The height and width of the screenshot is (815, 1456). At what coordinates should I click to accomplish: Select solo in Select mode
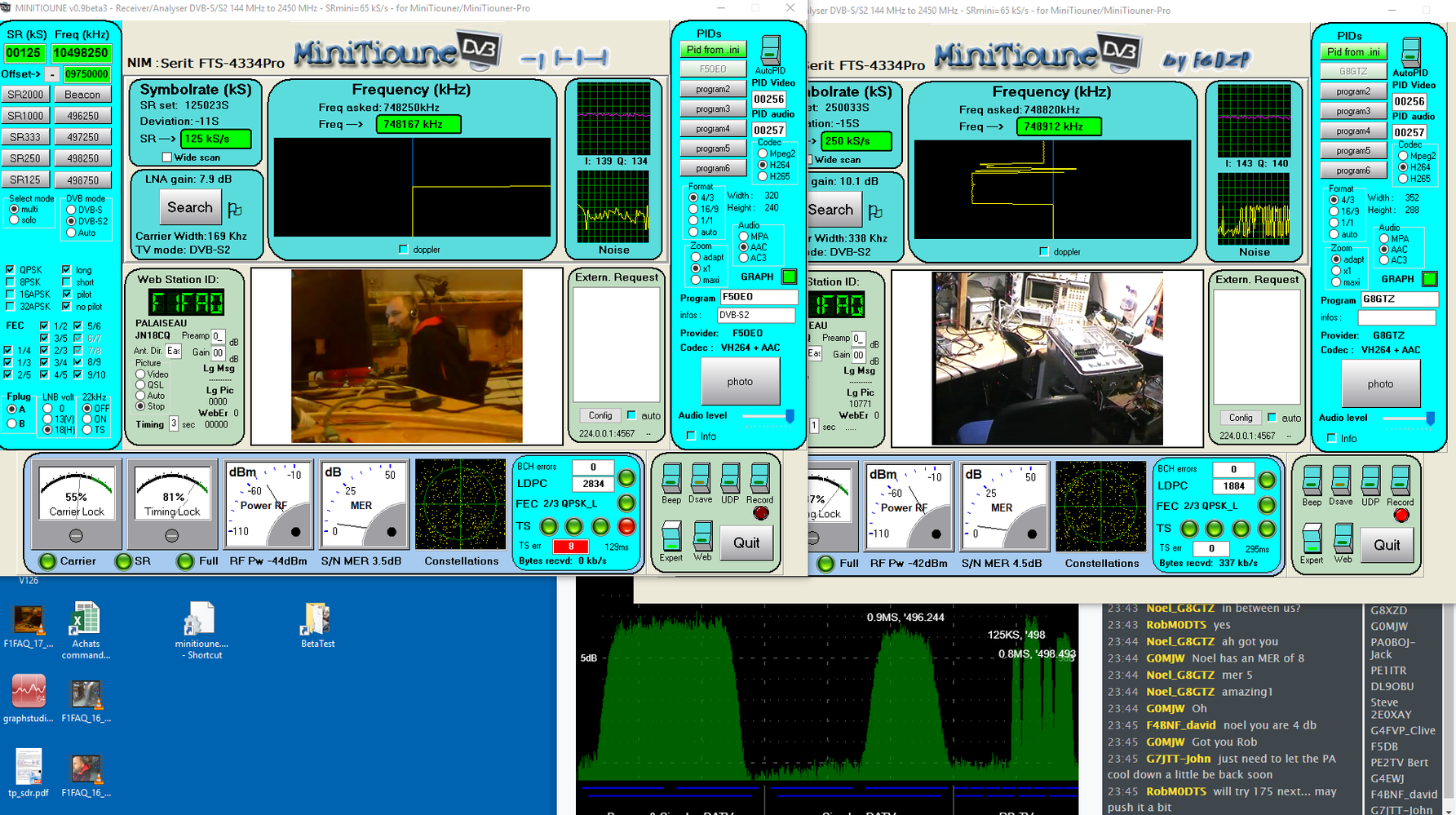[14, 220]
